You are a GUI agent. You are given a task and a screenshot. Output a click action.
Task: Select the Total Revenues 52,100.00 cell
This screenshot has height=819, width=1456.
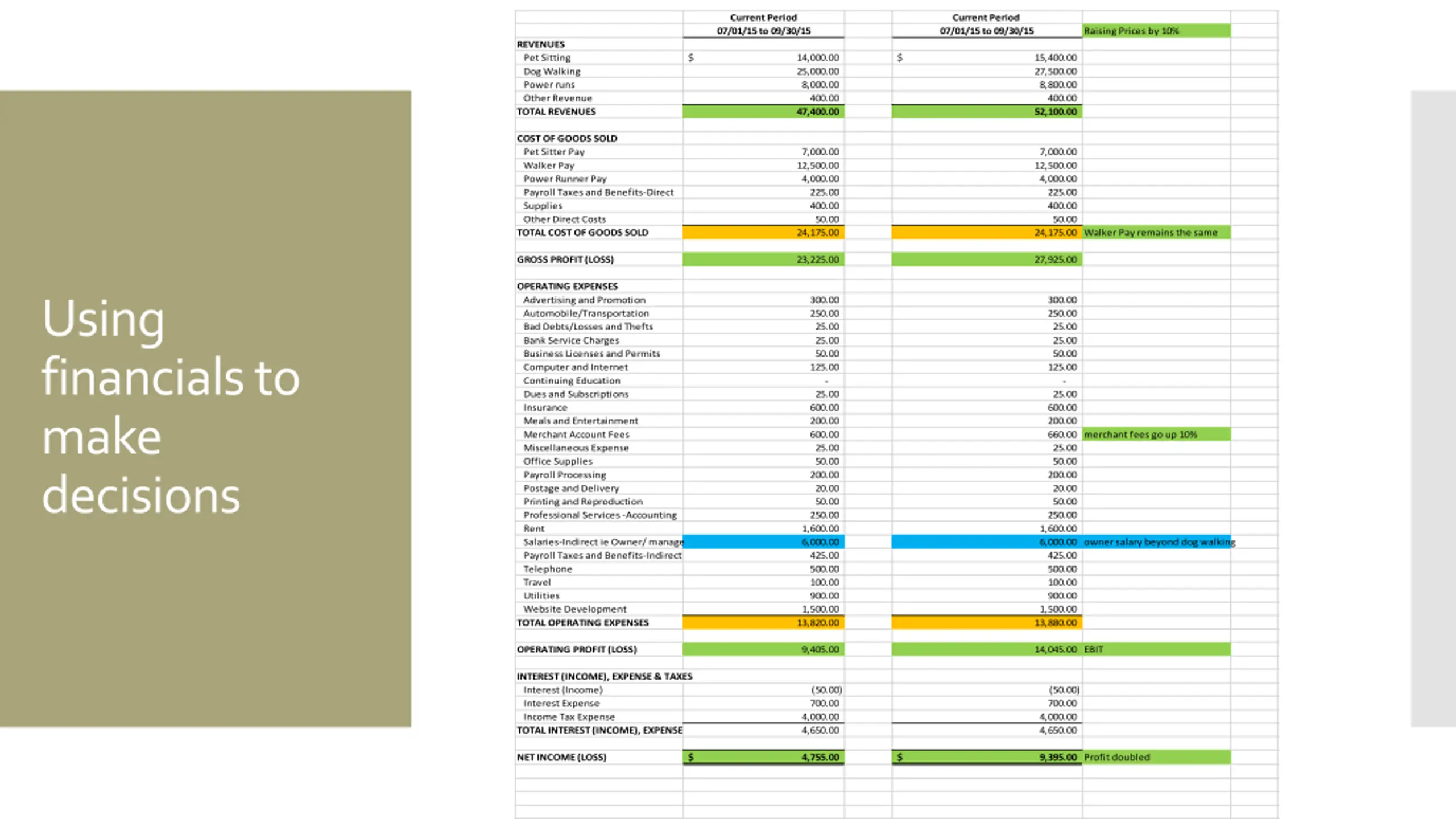[987, 111]
